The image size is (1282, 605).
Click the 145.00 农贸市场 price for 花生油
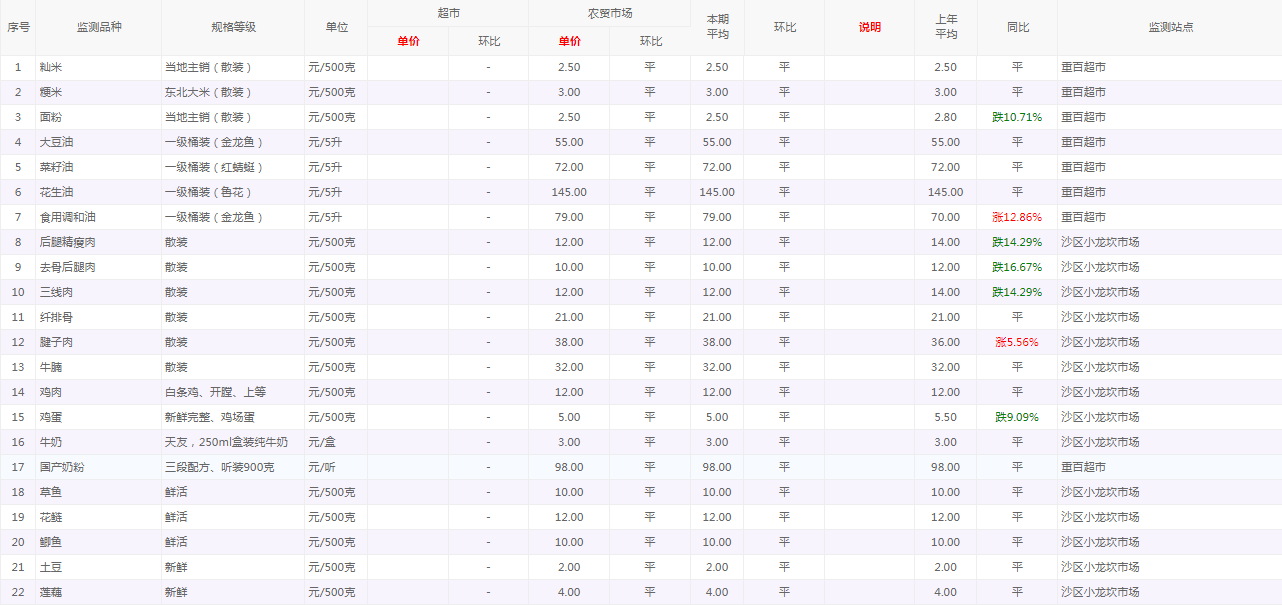point(568,192)
